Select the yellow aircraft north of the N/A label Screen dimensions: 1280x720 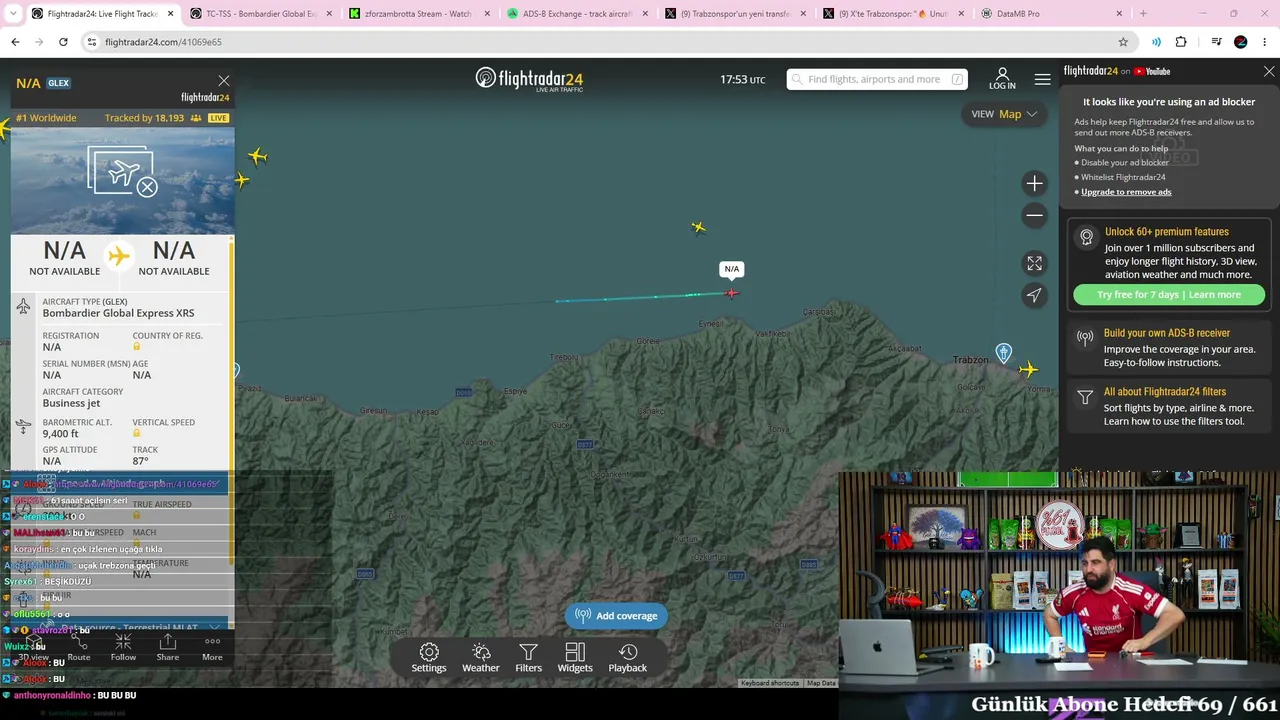(x=698, y=227)
